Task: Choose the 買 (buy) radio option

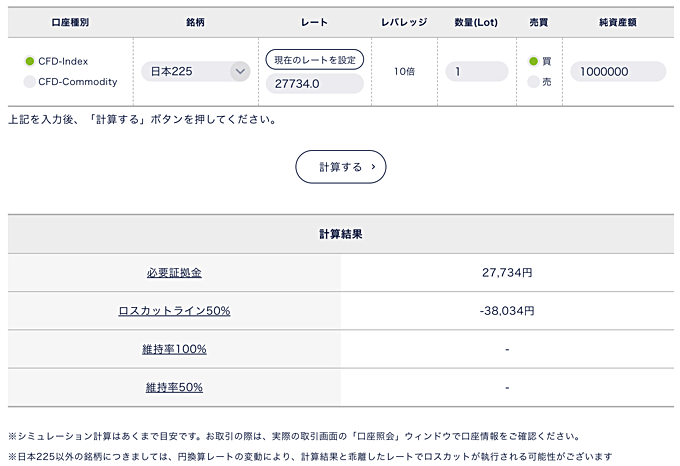Action: click(533, 61)
